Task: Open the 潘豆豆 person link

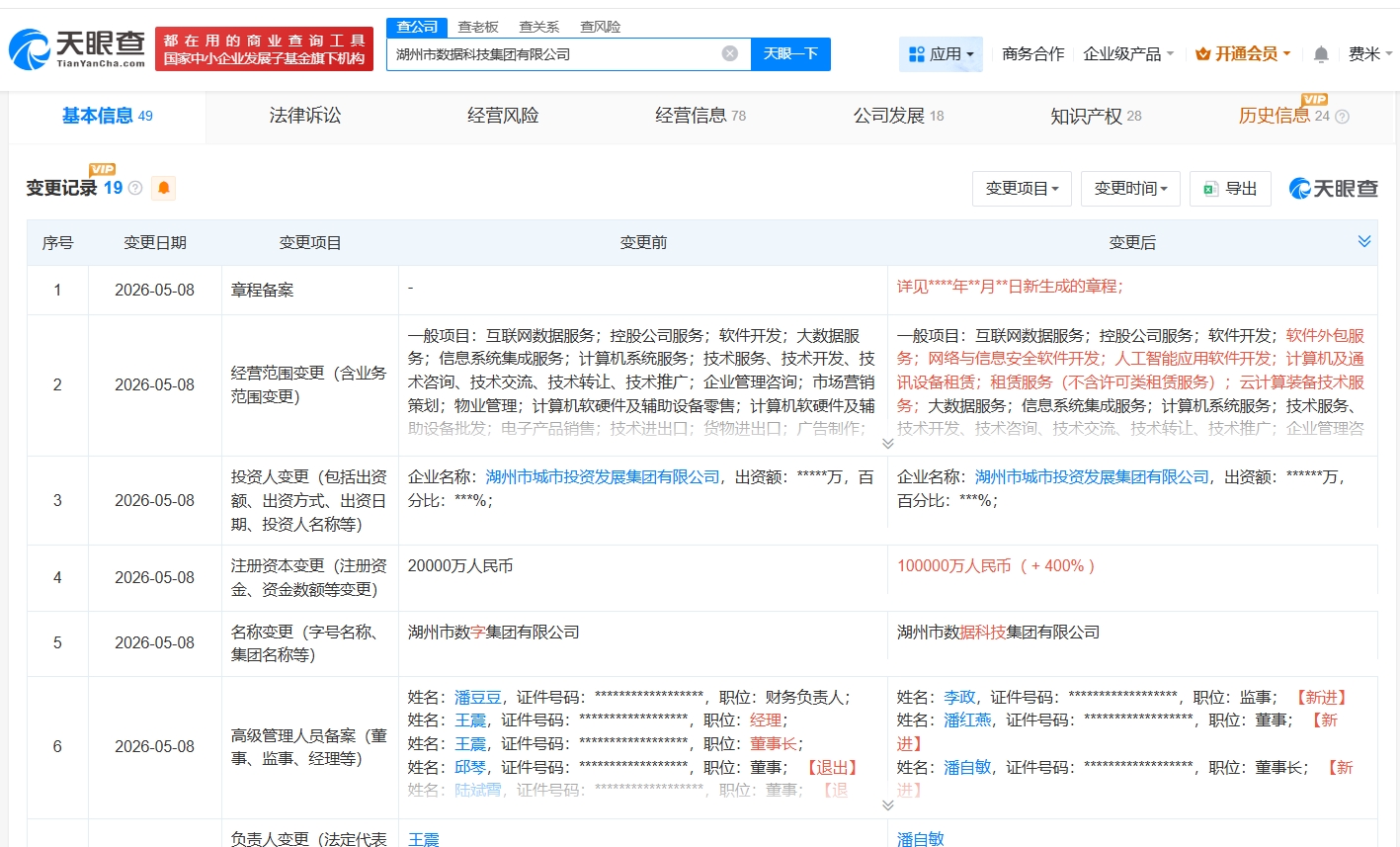Action: (x=478, y=698)
